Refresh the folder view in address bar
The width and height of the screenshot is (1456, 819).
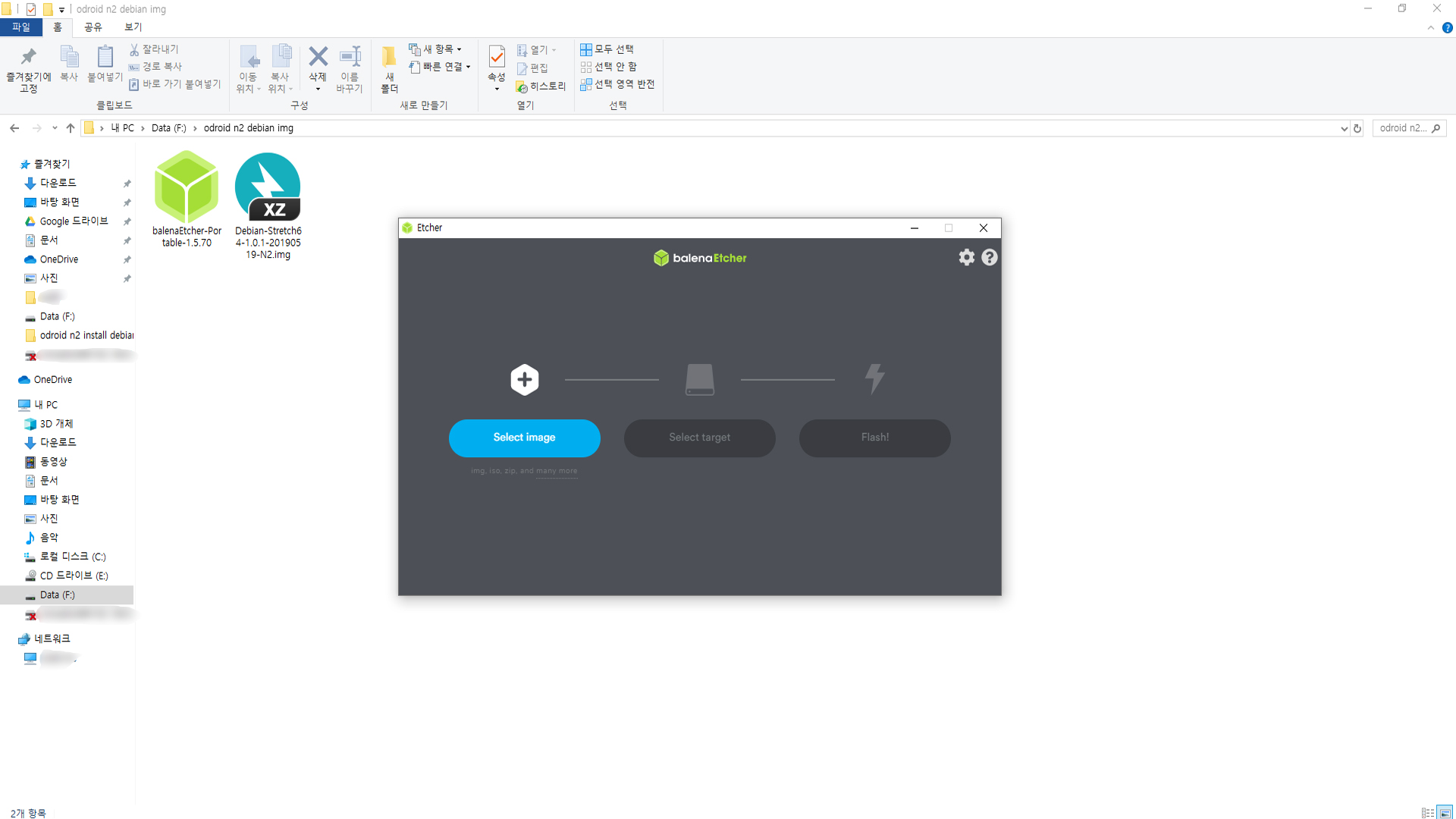pyautogui.click(x=1357, y=128)
